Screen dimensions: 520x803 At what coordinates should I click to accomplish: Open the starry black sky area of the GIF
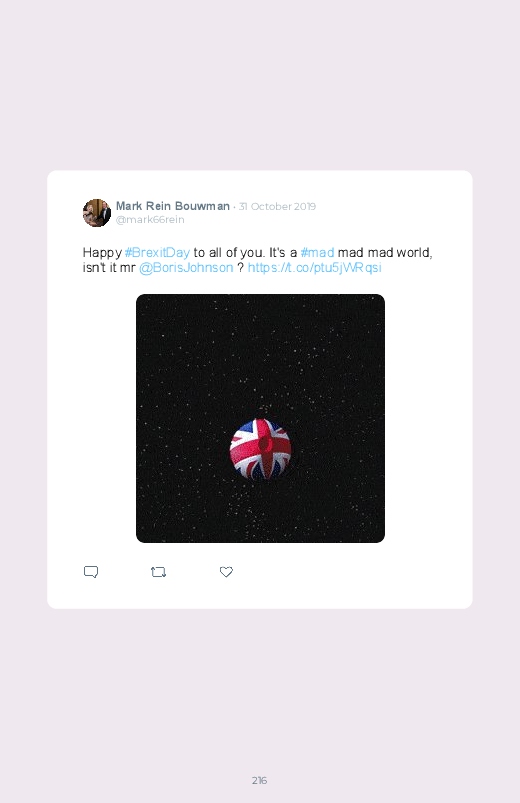coord(260,358)
